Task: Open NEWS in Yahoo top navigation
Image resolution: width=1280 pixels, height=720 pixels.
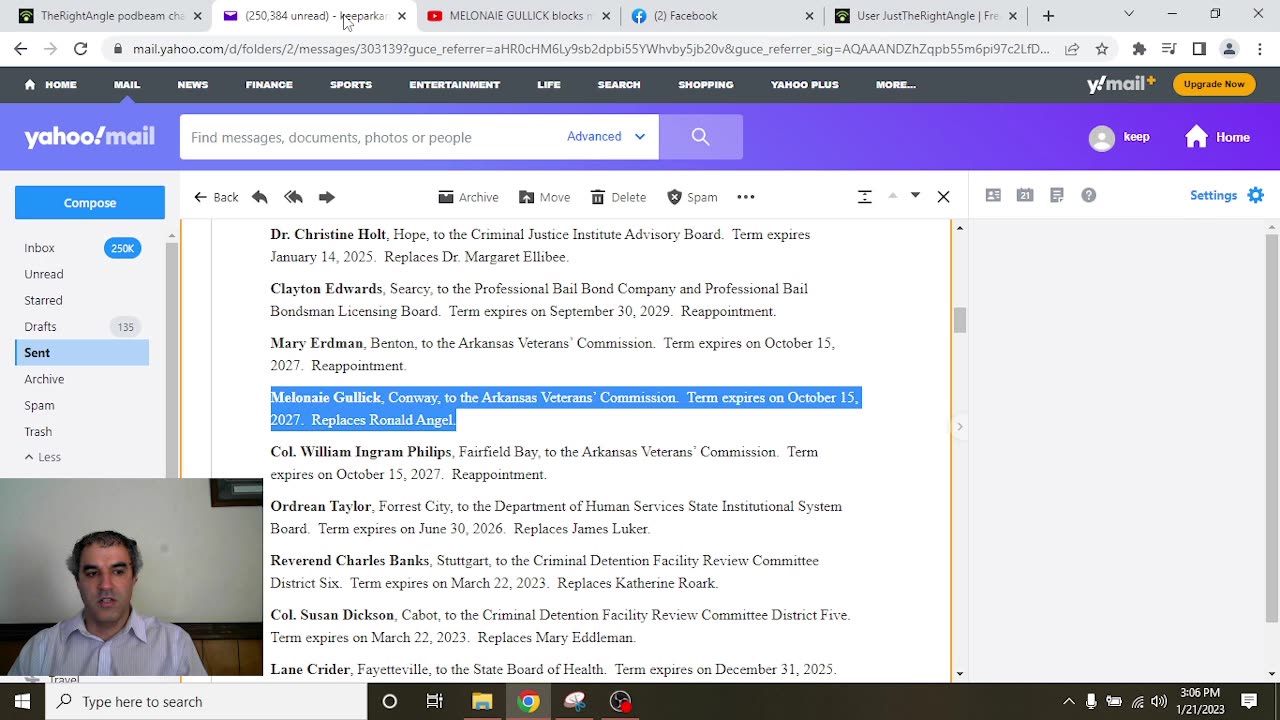Action: pos(193,85)
